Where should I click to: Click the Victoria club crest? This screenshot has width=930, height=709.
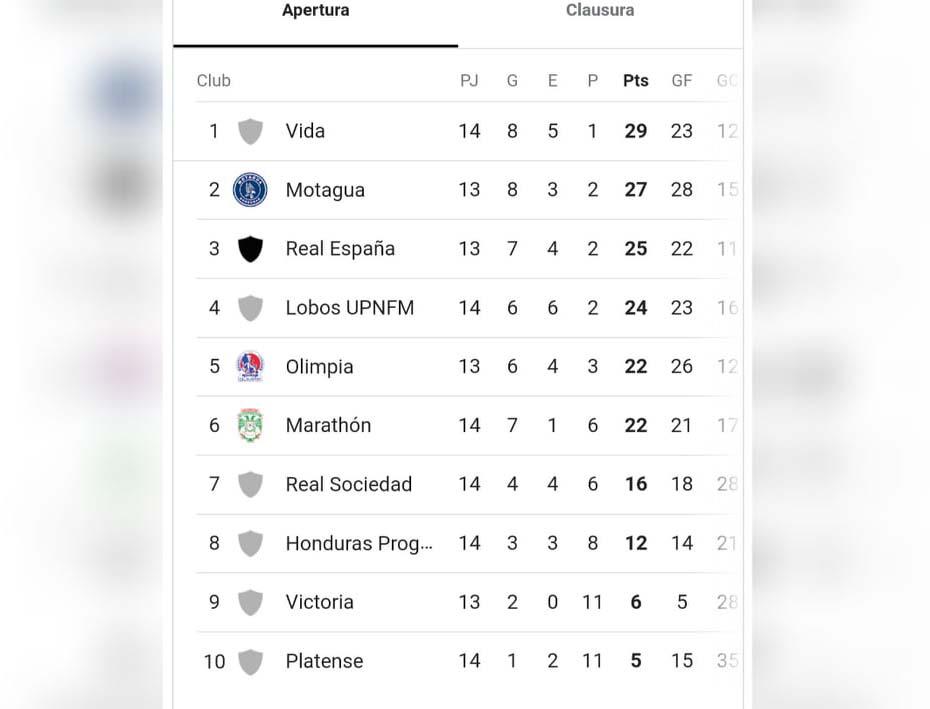(249, 602)
